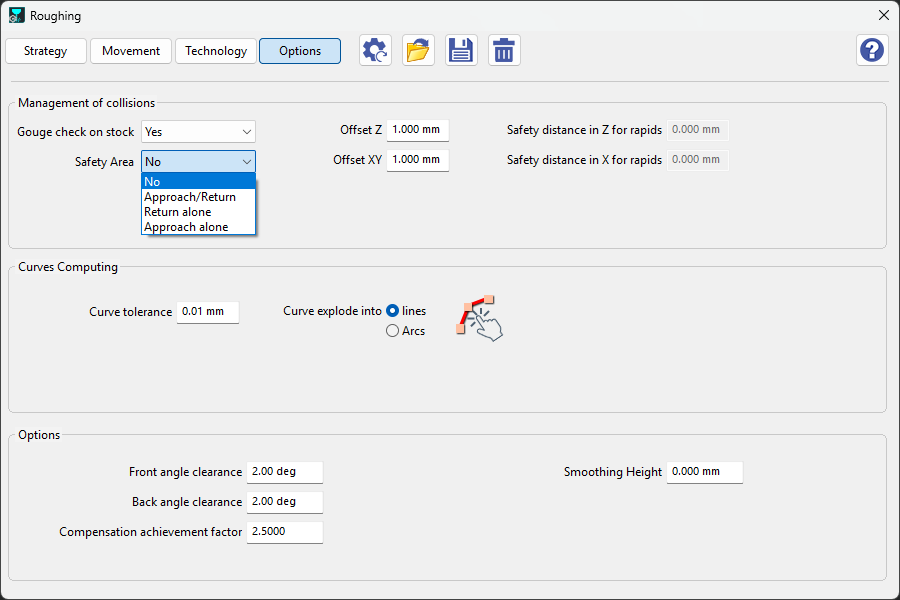Click the Curve tolerance field
The width and height of the screenshot is (900, 600).
[x=207, y=312]
